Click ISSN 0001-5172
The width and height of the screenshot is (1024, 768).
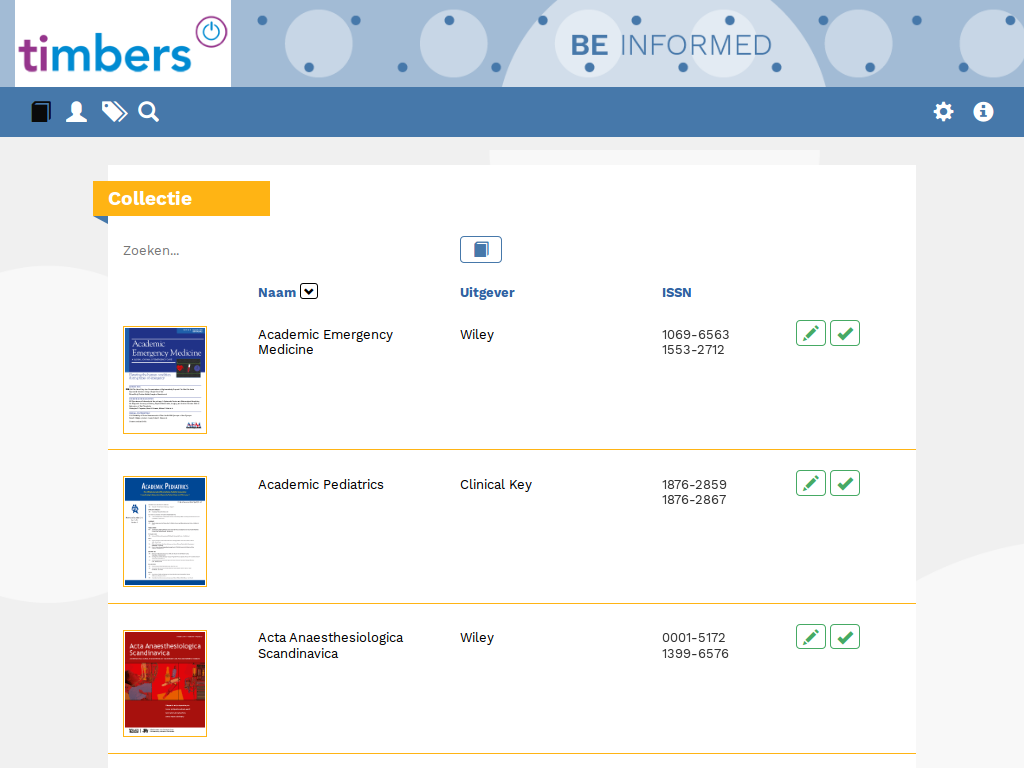694,637
